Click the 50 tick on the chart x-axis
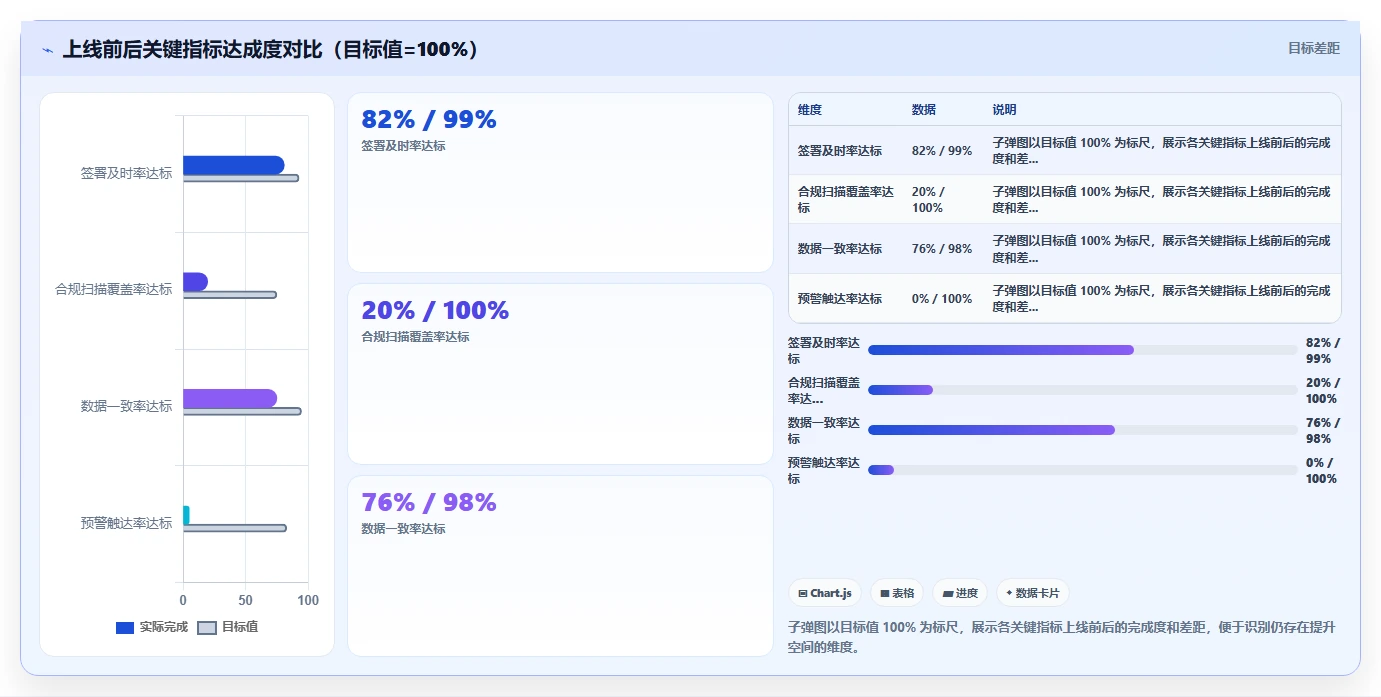1381x697 pixels. [246, 601]
